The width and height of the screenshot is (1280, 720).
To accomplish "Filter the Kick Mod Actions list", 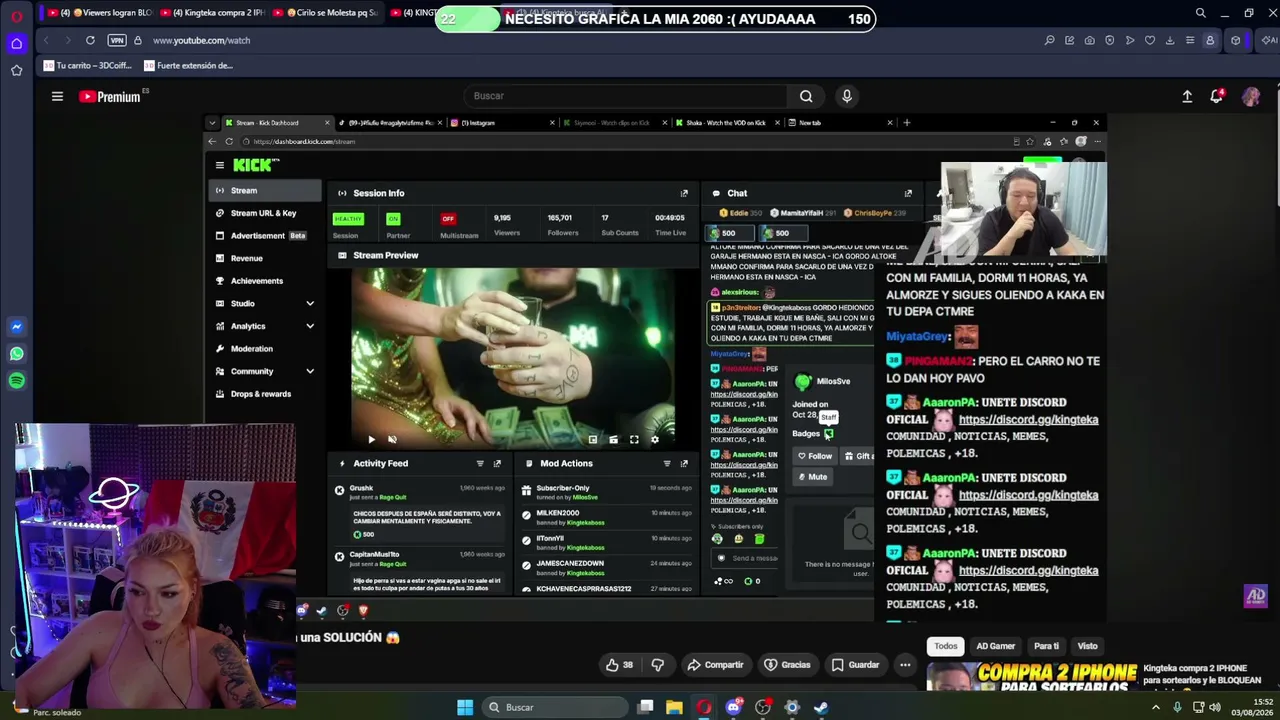I will [x=667, y=464].
